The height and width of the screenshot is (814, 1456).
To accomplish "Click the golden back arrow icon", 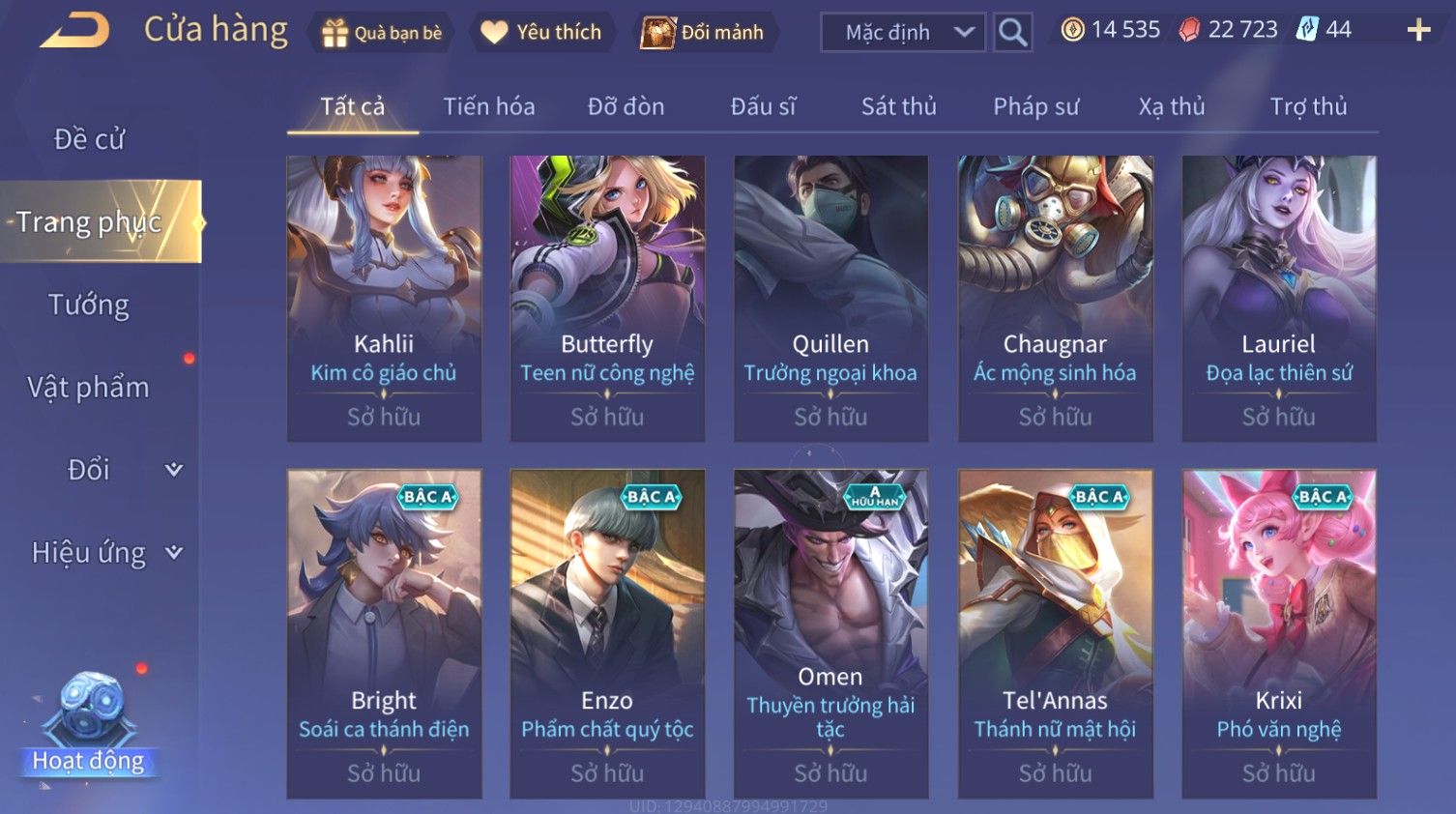I will click(75, 31).
